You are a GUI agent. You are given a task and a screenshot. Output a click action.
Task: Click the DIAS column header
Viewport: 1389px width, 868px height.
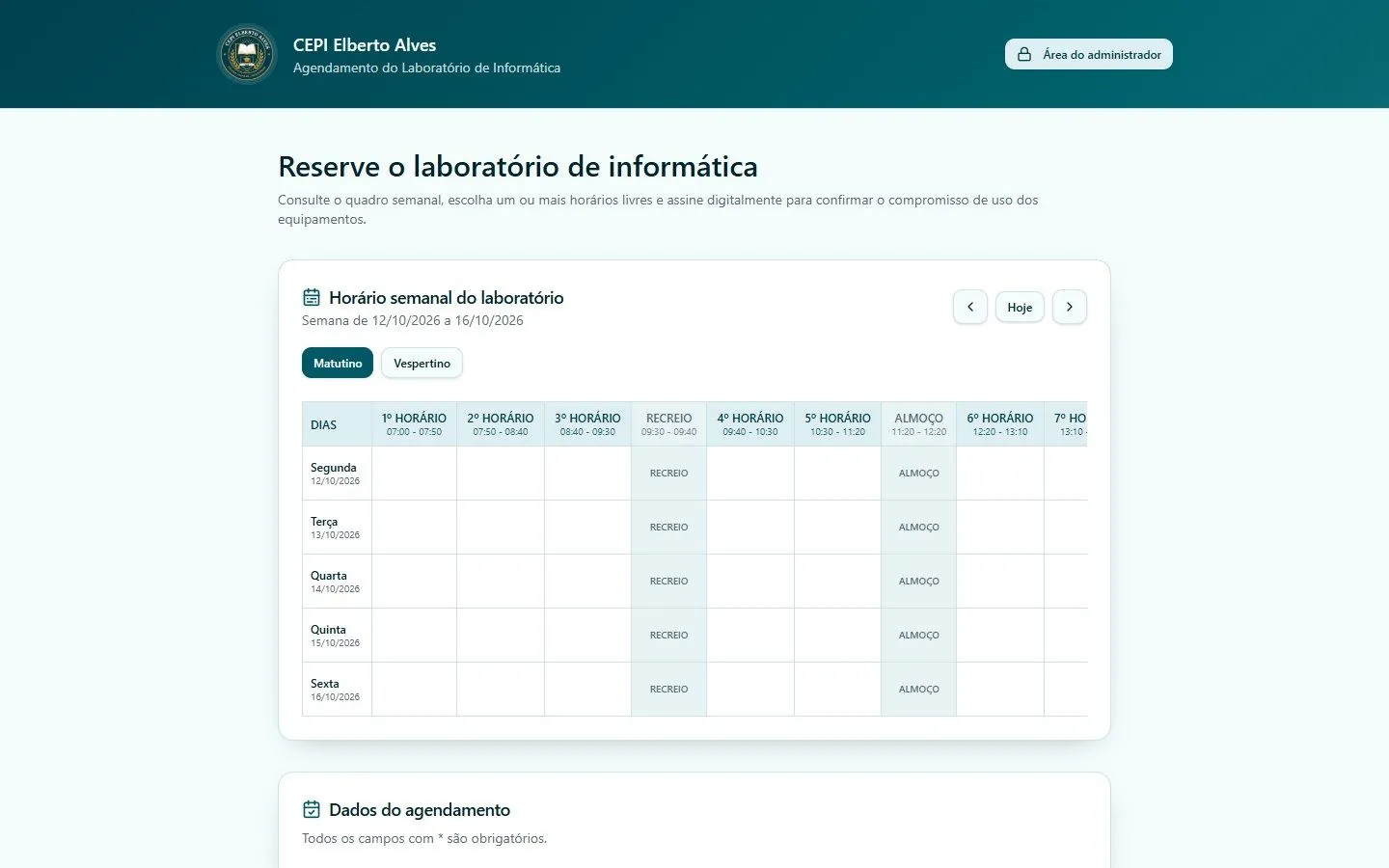(337, 424)
